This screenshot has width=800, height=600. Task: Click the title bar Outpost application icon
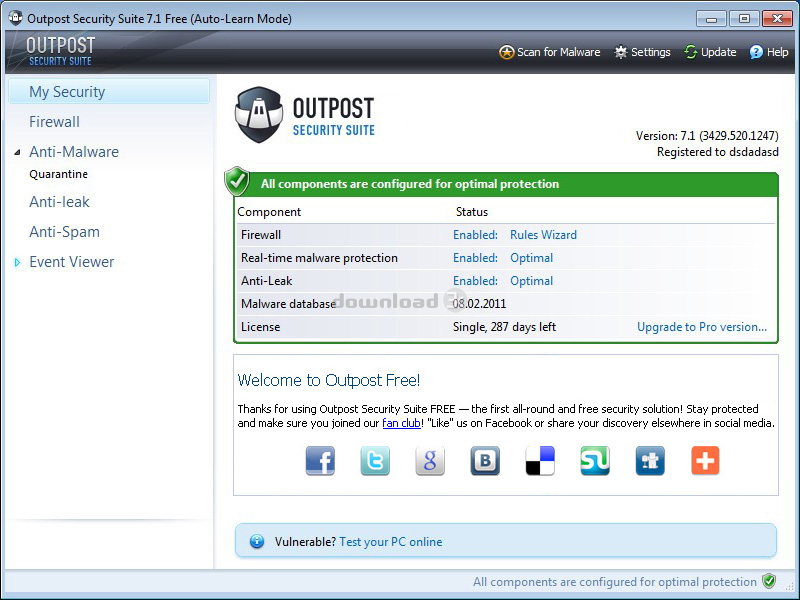point(16,18)
